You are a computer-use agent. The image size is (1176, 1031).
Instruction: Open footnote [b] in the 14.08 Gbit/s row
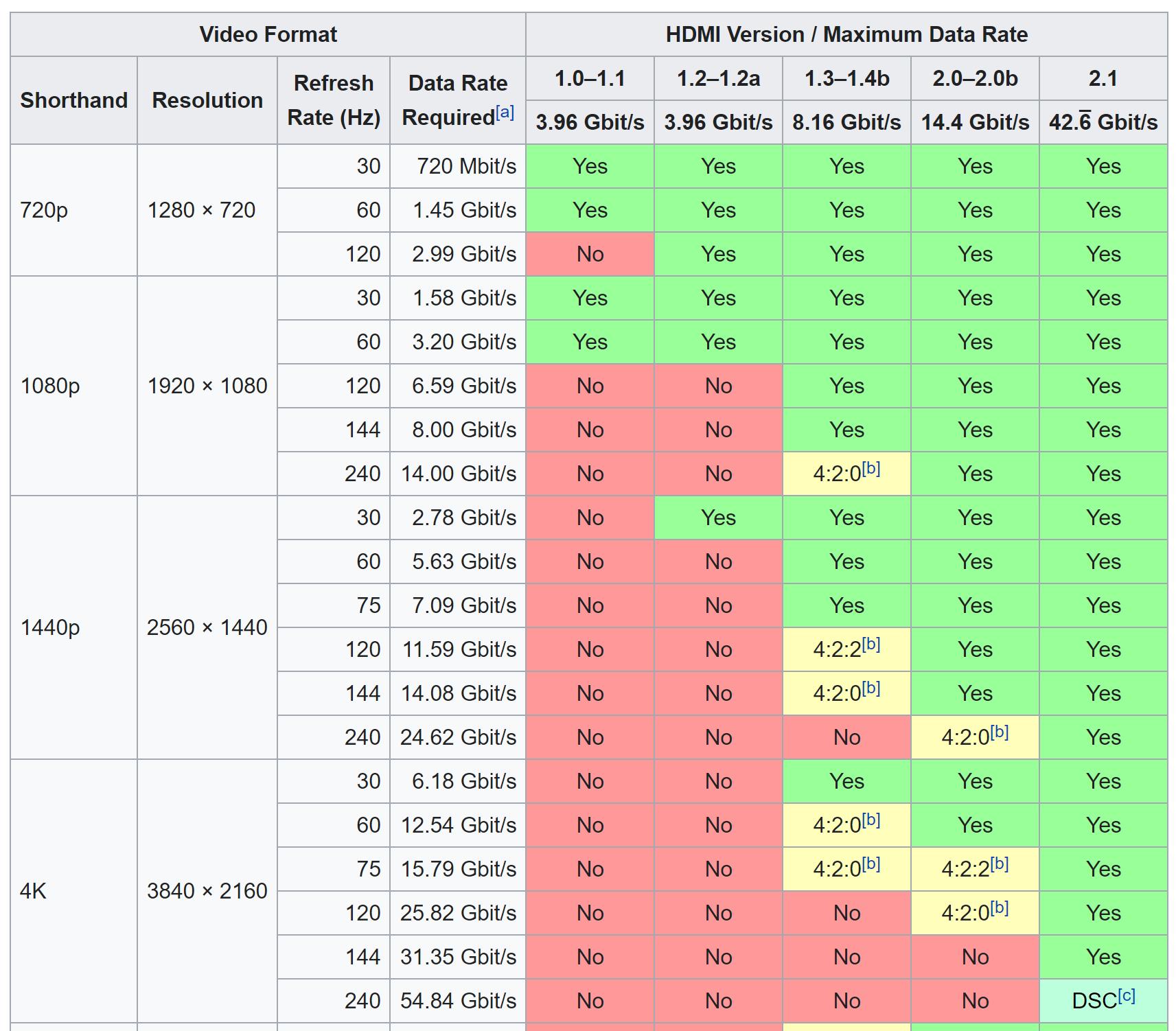click(x=871, y=688)
